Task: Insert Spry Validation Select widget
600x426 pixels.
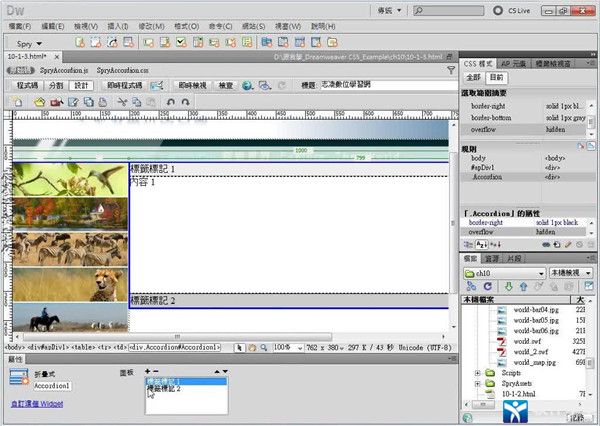Action: pyautogui.click(x=198, y=42)
